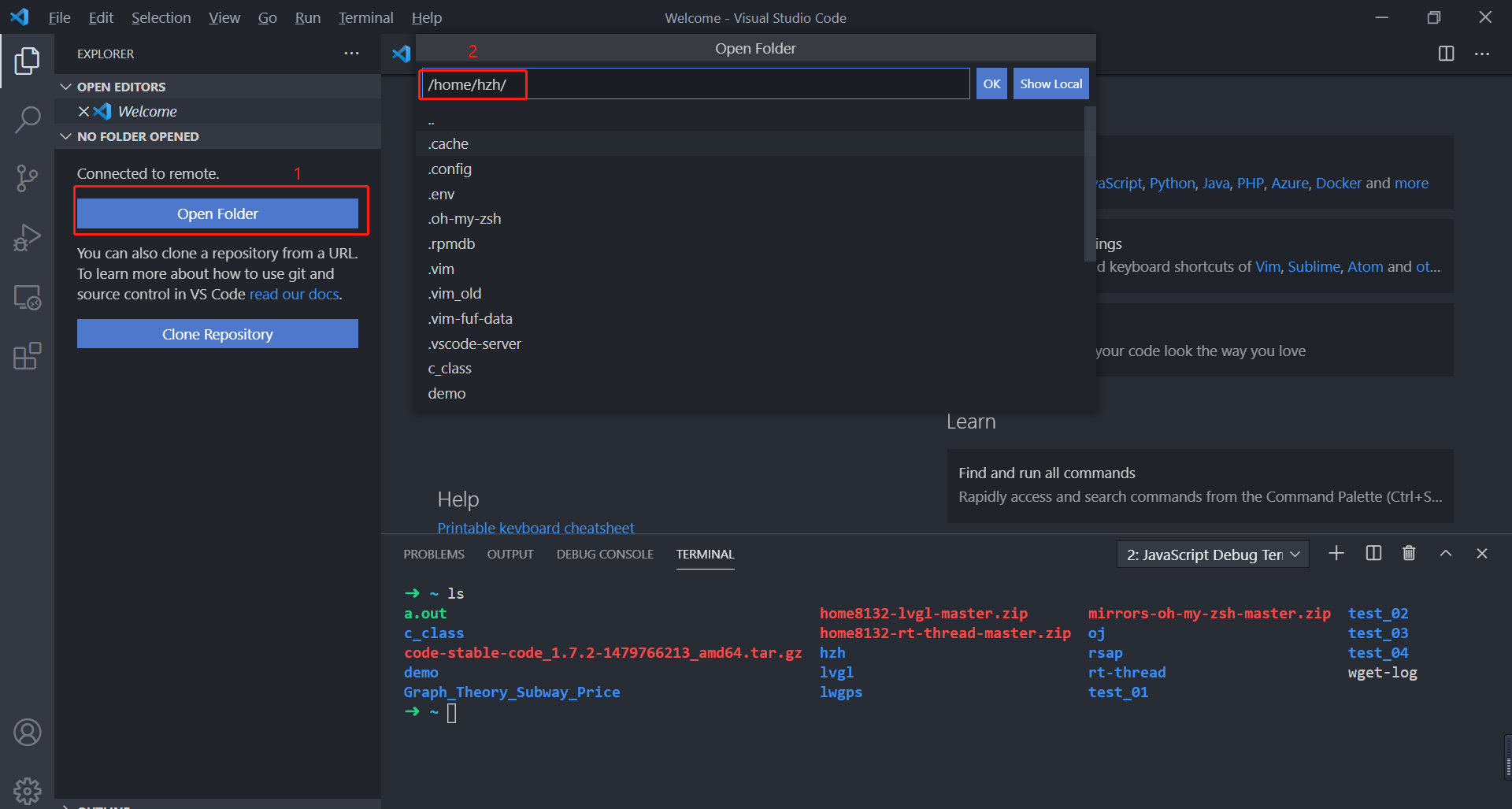This screenshot has width=1512, height=809.
Task: Close the terminal panel
Action: point(1481,554)
